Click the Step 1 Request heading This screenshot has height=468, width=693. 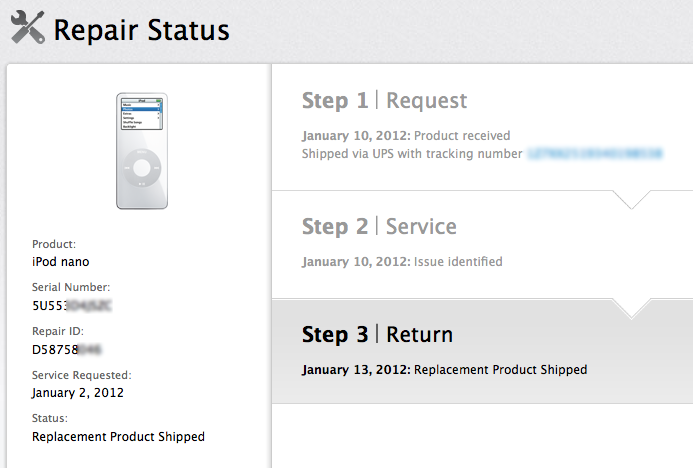pyautogui.click(x=384, y=101)
